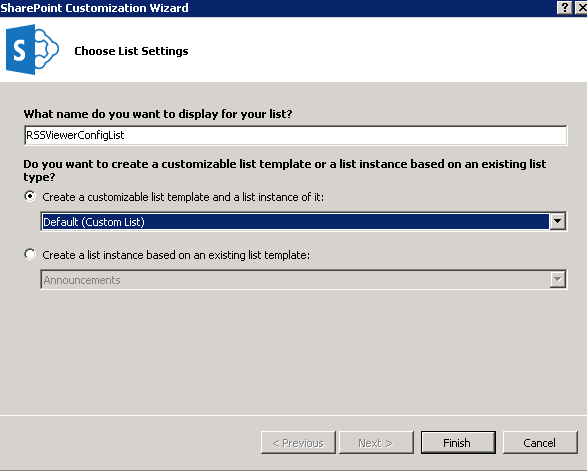Click the SharePoint logo icon

32,49
